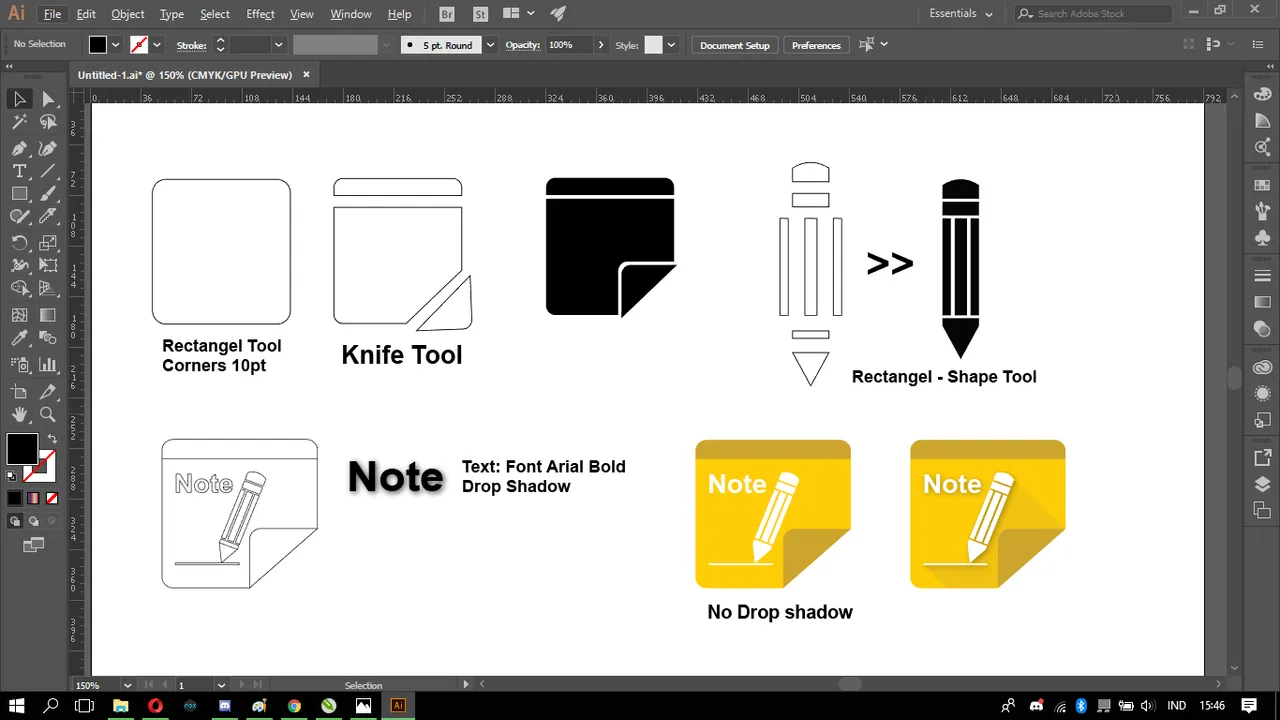Screen dimensions: 1280x720
Task: Click the Preferences button
Action: [816, 45]
